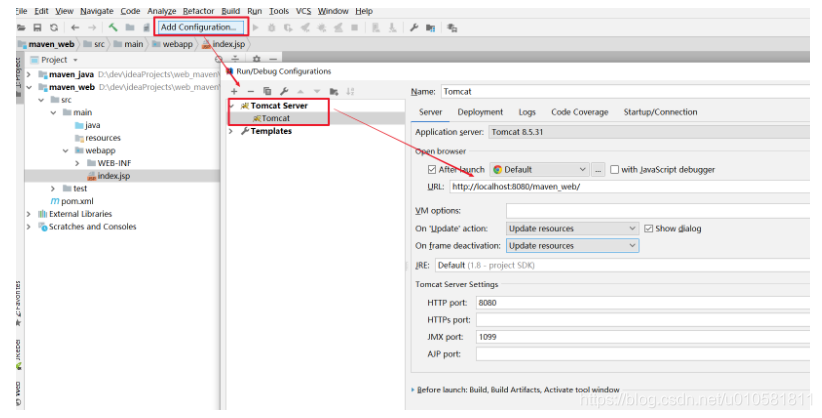Image resolution: width=822 pixels, height=418 pixels.
Task: Click webapp breadcrumb in navigation bar
Action: [172, 44]
